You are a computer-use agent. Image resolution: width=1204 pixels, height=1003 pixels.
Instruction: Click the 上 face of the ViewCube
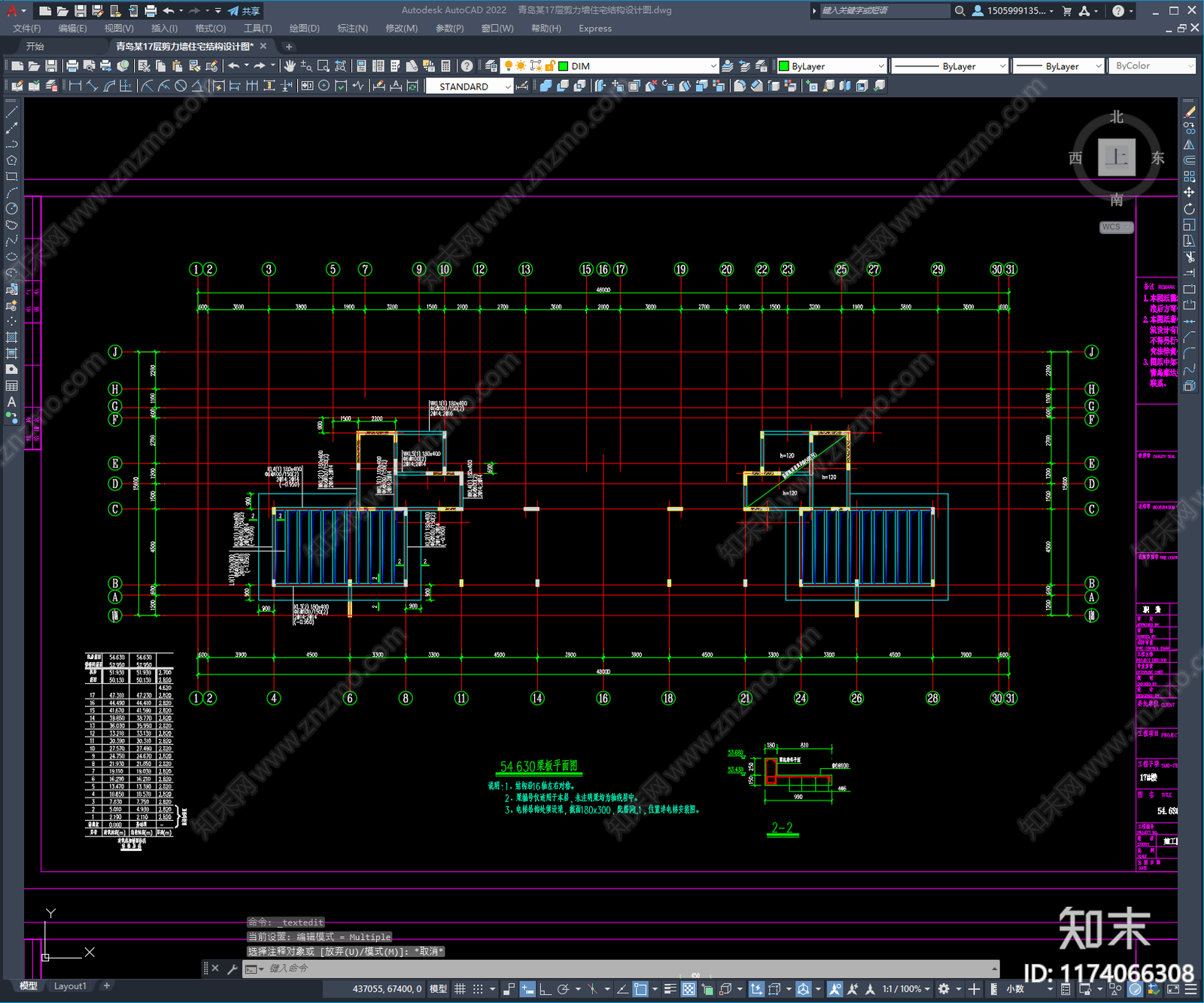click(1116, 157)
